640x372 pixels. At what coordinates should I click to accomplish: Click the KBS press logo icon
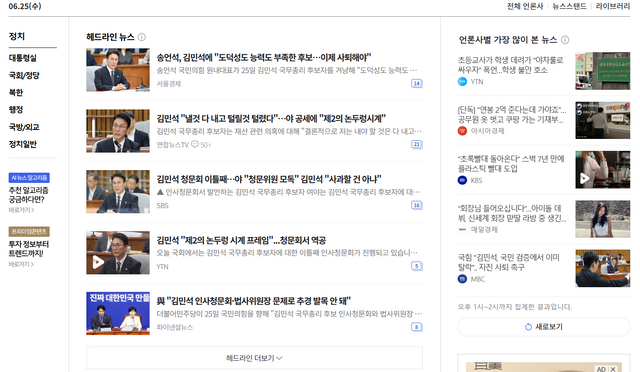462,180
